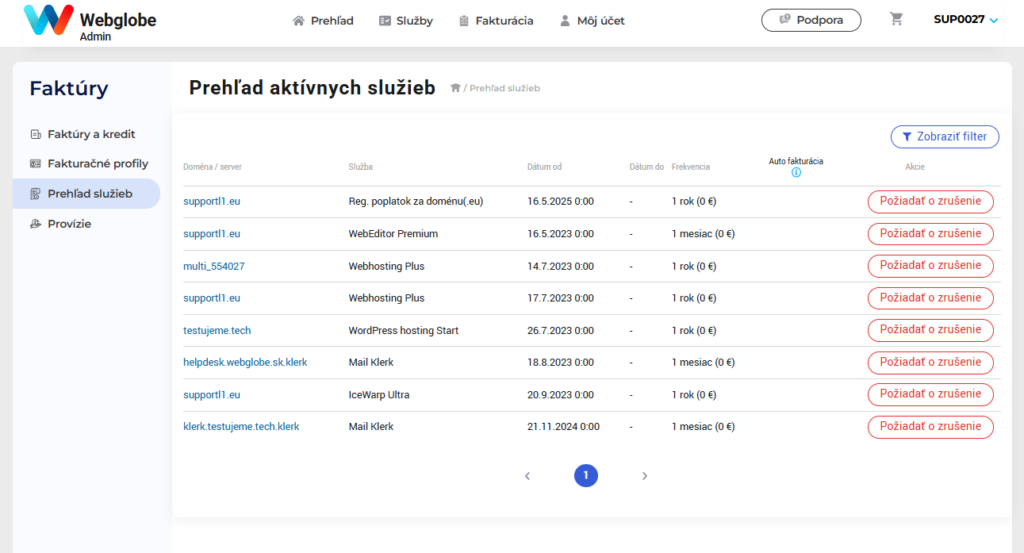Click the Môj účet person icon

click(565, 21)
